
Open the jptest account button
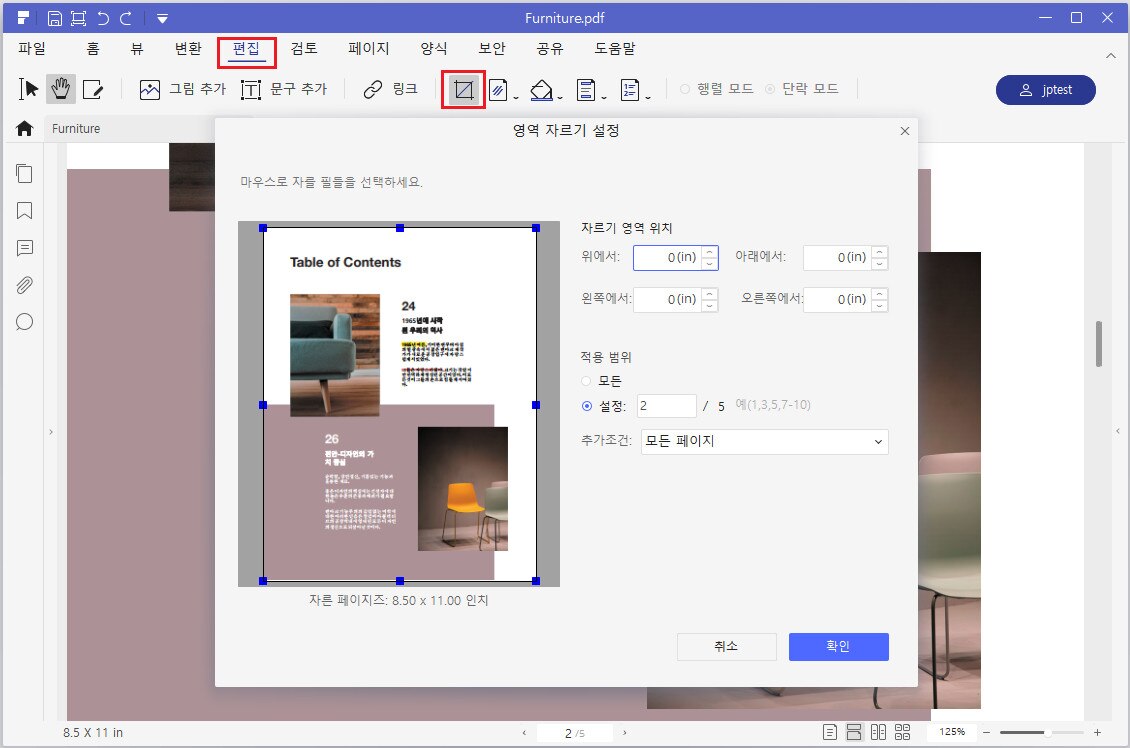pyautogui.click(x=1046, y=89)
